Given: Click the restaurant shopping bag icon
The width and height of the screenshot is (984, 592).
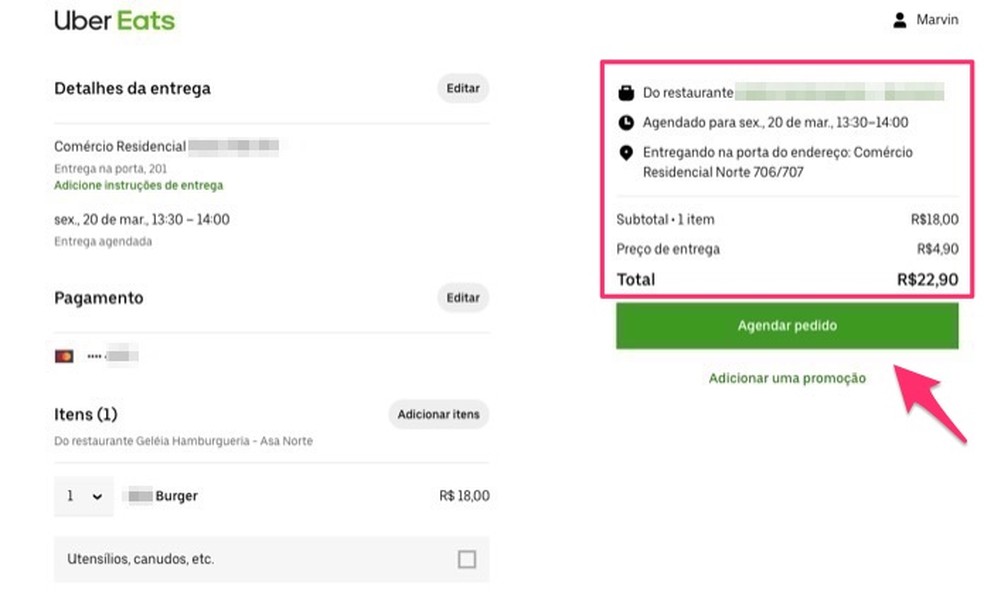Looking at the screenshot, I should [626, 91].
